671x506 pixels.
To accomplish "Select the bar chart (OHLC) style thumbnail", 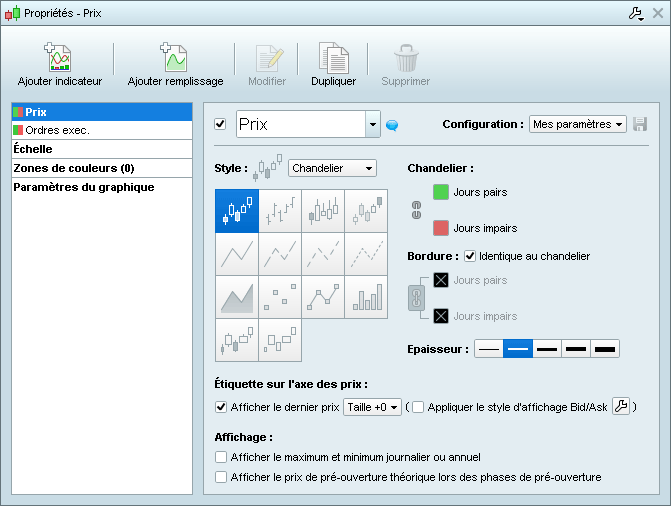I will click(280, 211).
